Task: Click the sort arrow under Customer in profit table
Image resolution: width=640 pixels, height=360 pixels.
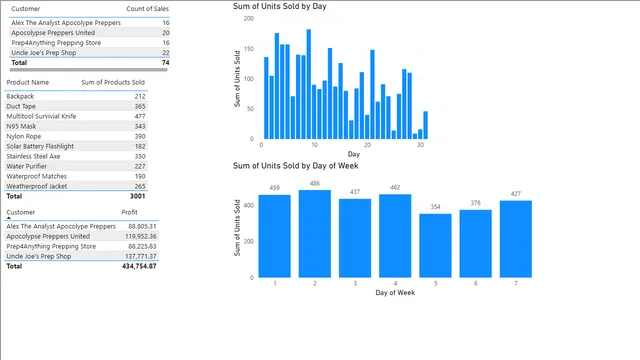Action: click(x=9, y=218)
